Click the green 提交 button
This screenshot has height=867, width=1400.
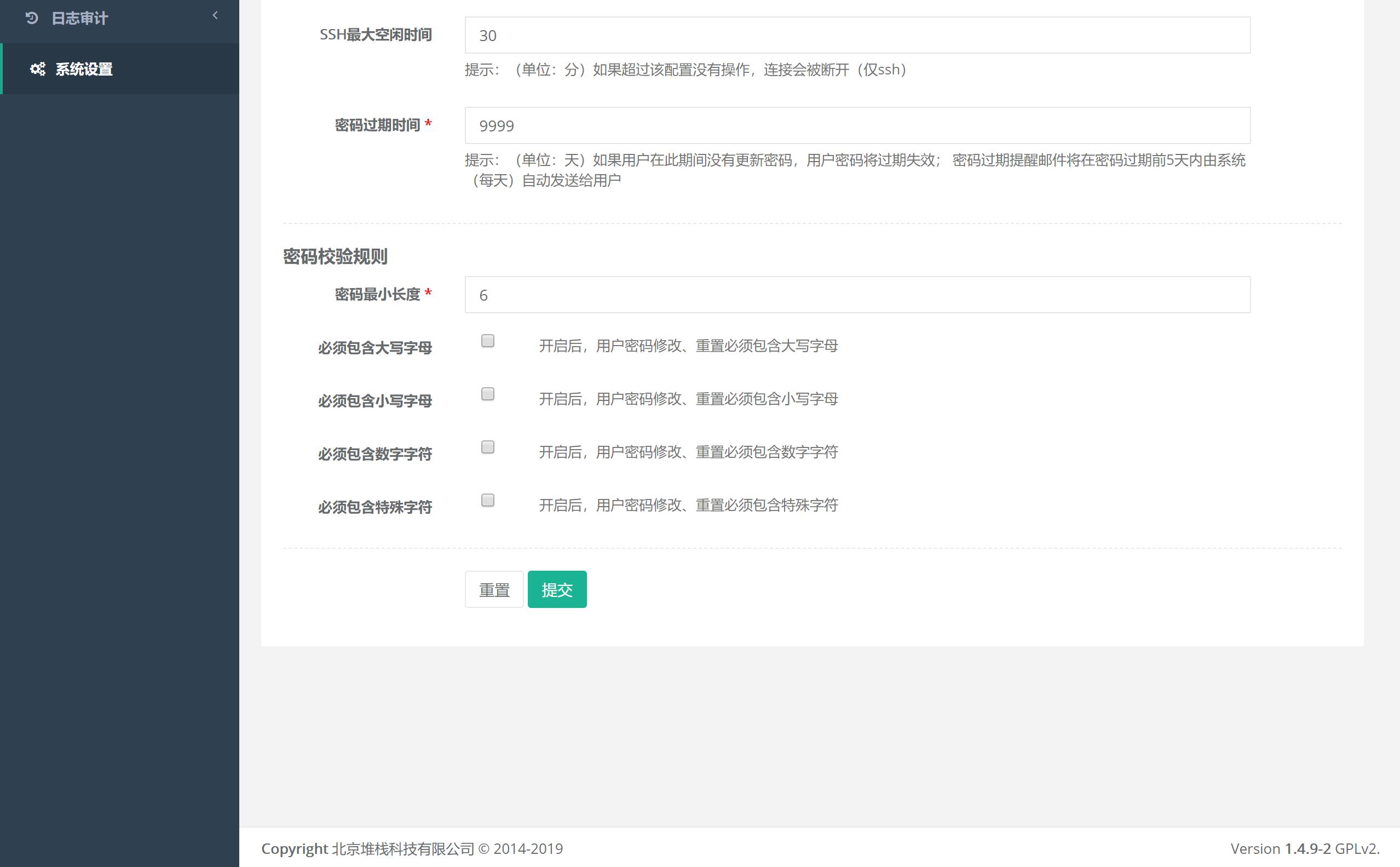[557, 589]
